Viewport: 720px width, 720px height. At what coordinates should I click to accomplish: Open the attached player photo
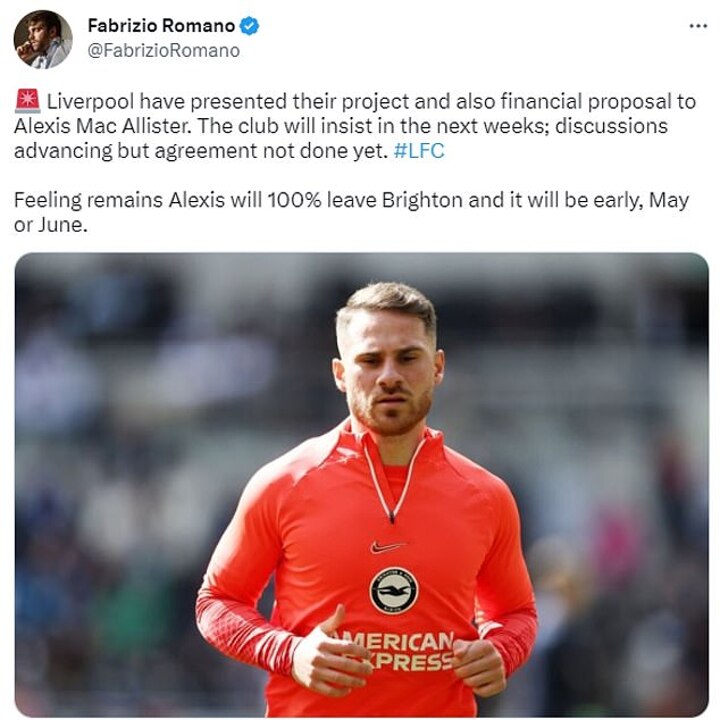point(361,484)
